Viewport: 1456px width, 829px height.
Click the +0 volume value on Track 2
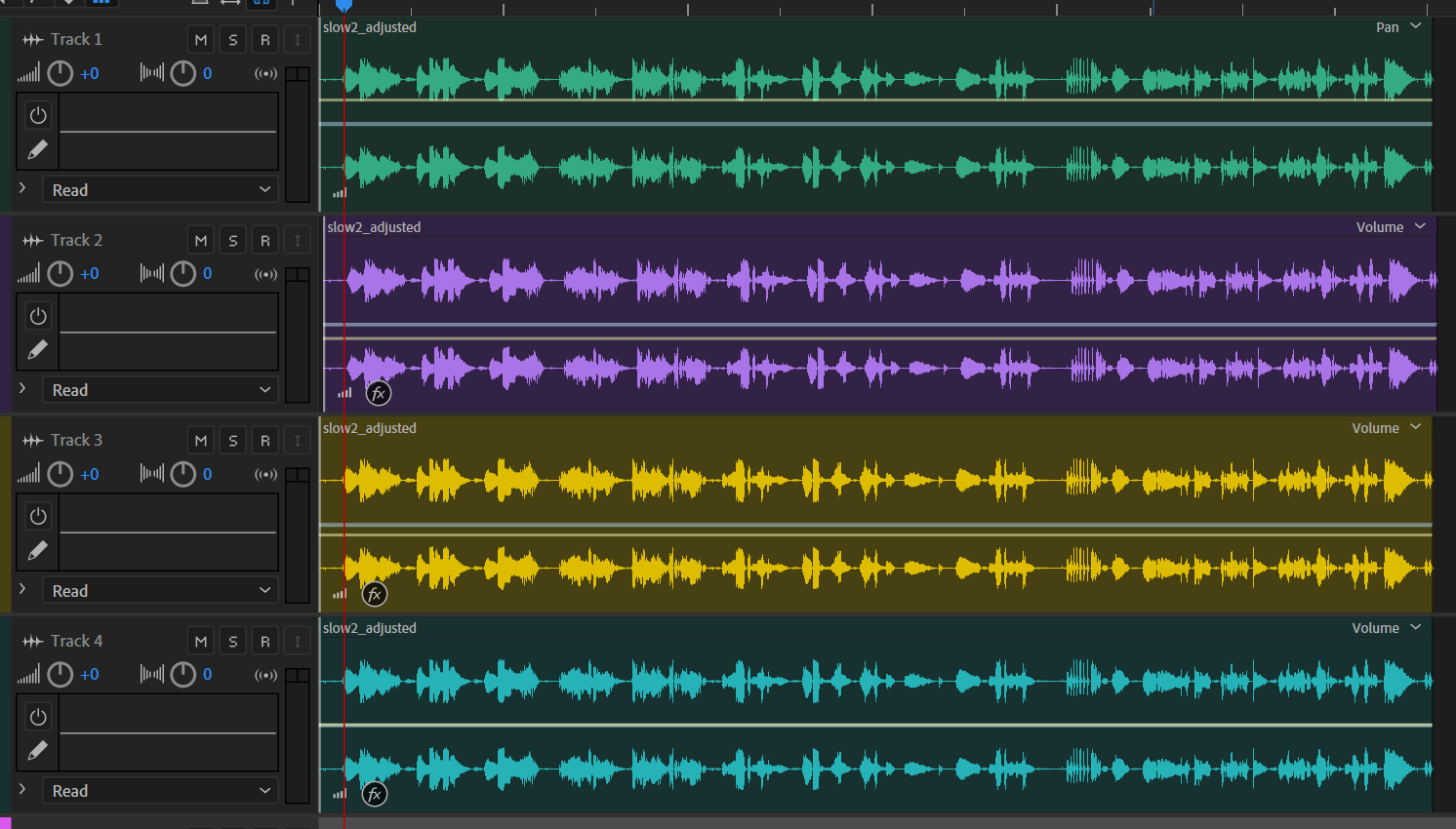point(89,273)
